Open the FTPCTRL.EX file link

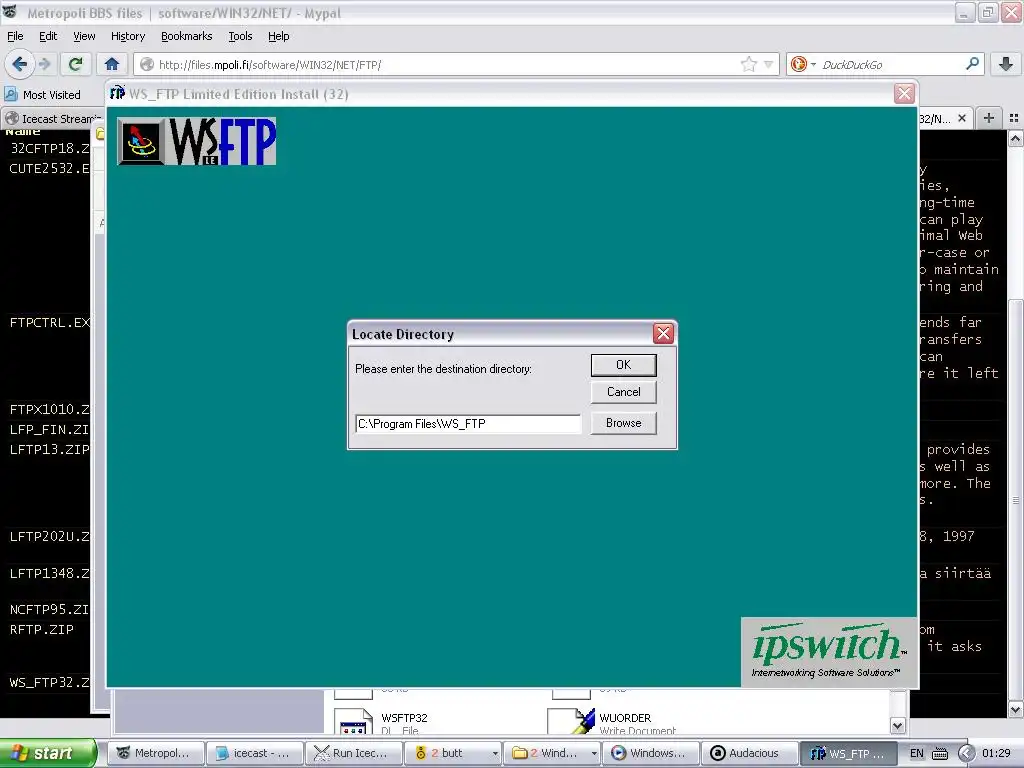pyautogui.click(x=49, y=323)
